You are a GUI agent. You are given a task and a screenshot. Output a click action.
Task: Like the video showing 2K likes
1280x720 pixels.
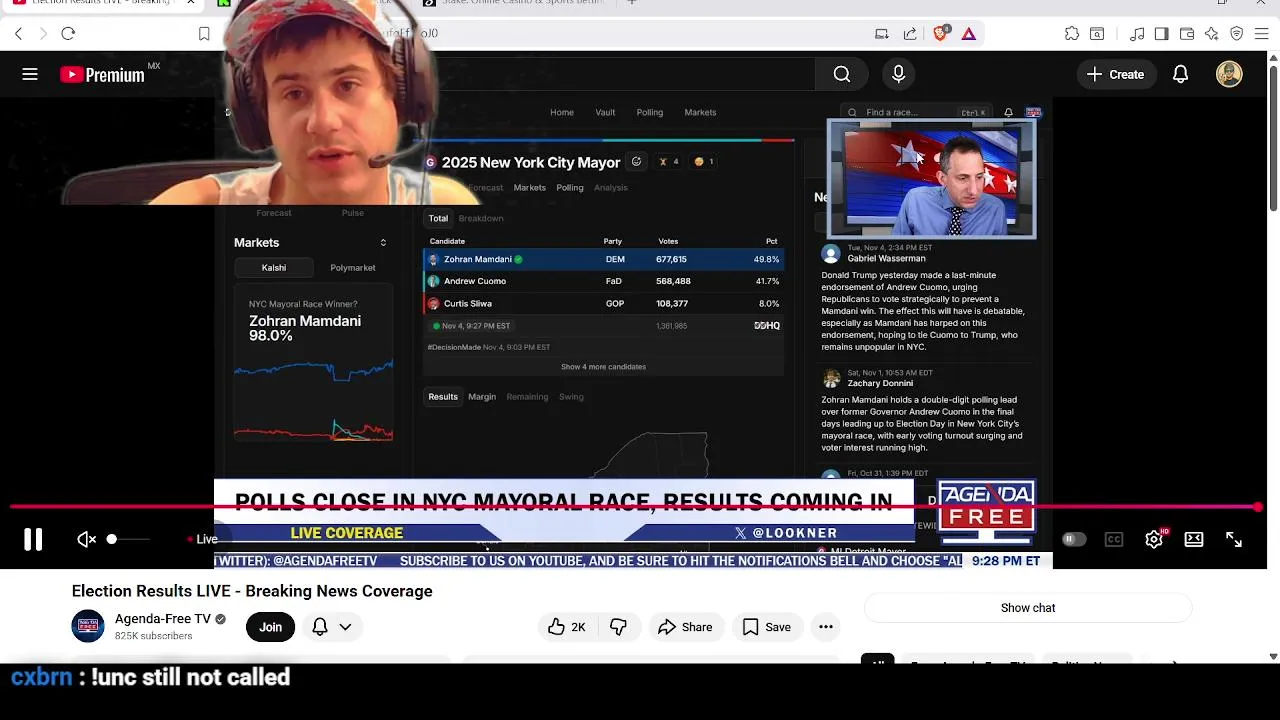pyautogui.click(x=567, y=627)
